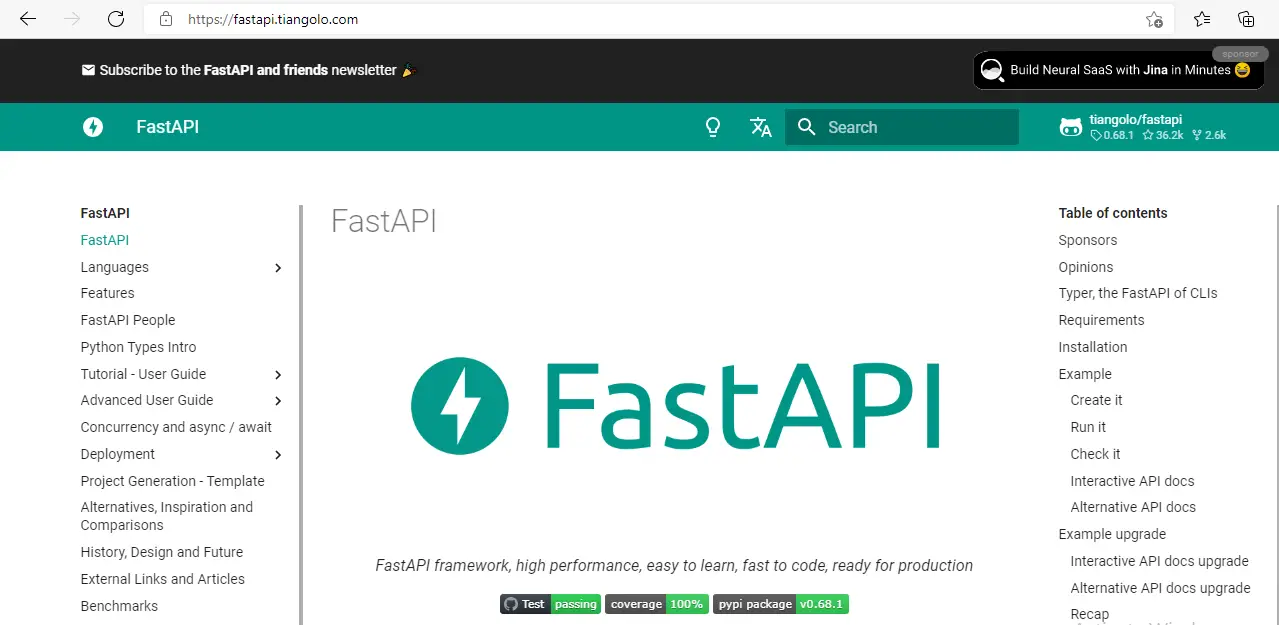Screen dimensions: 1279x625
Task: Toggle dark mode lightbulb icon
Action: (713, 127)
